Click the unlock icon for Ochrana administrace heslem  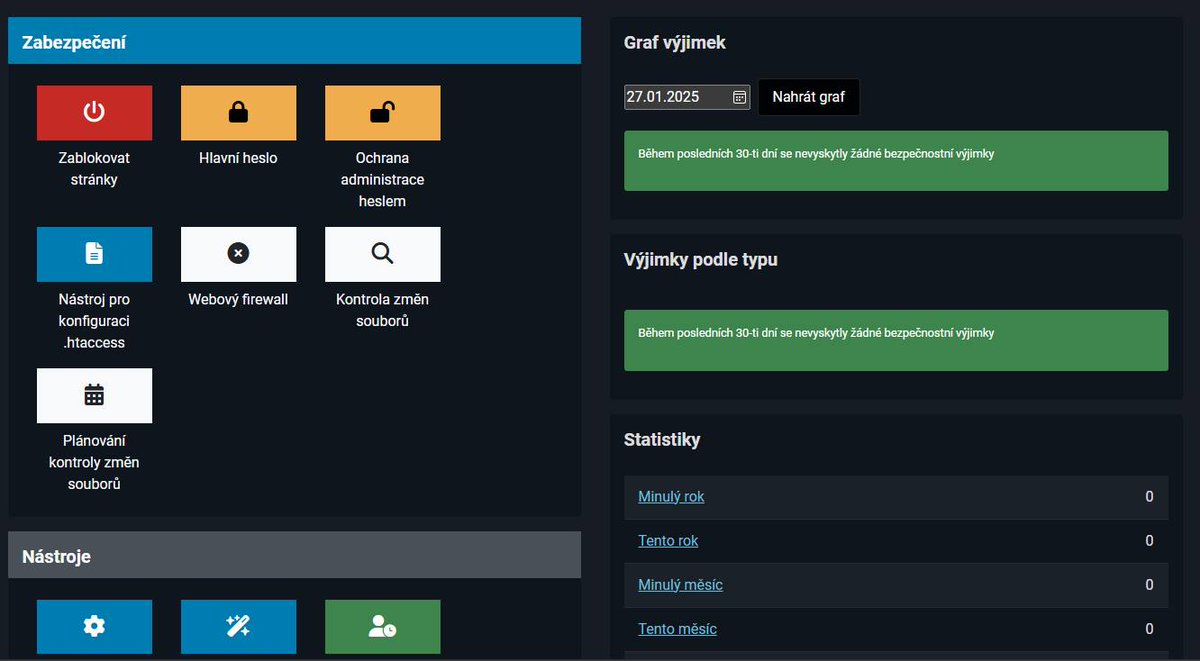coord(382,112)
